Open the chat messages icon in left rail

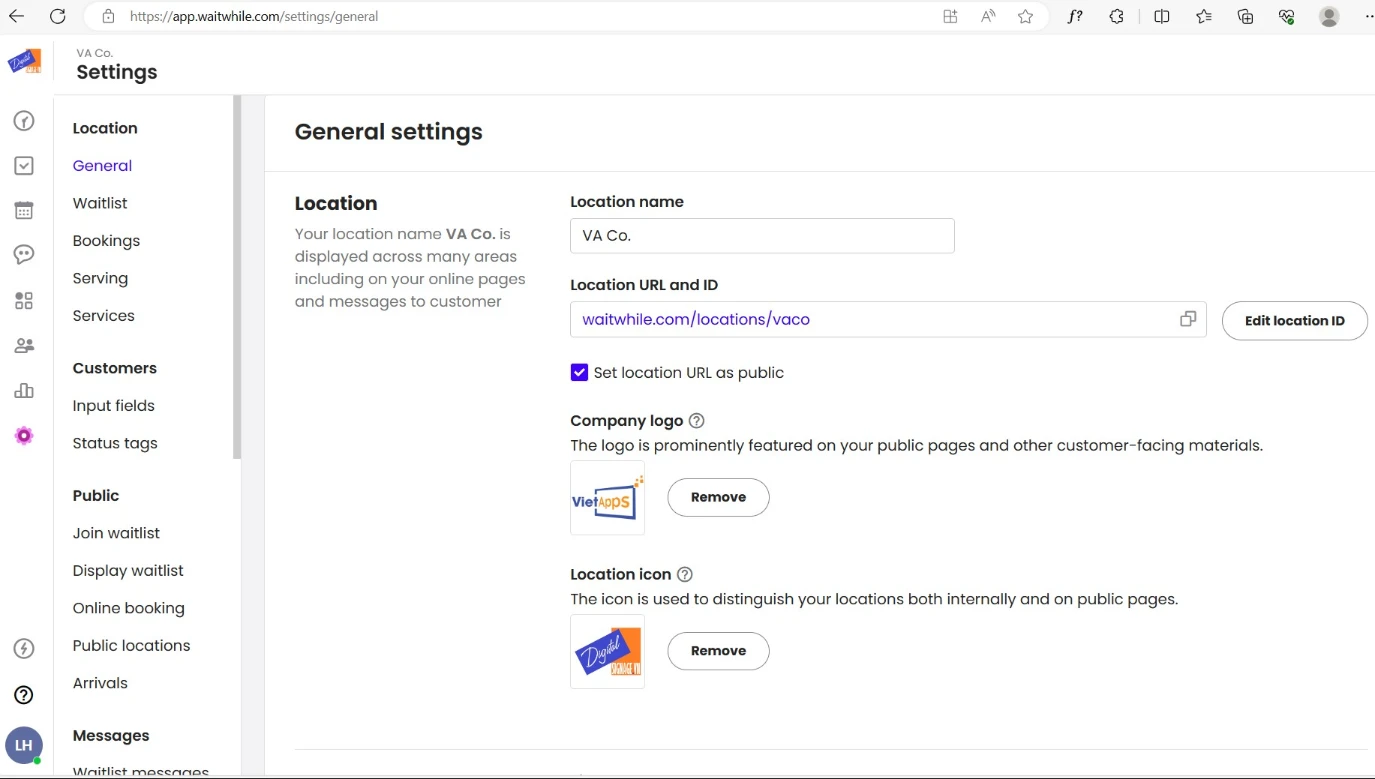(x=24, y=255)
